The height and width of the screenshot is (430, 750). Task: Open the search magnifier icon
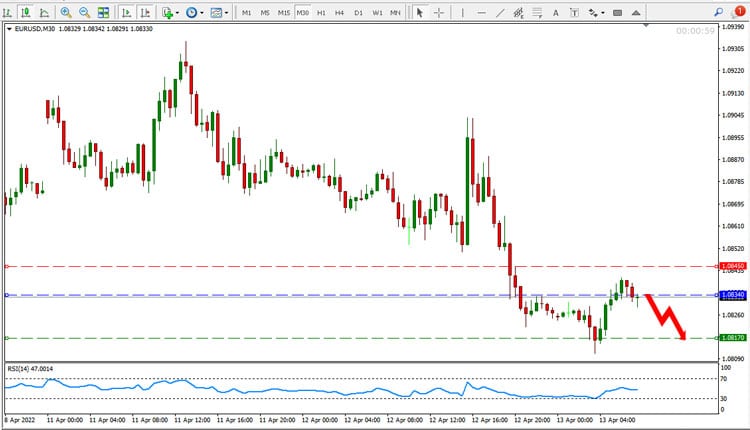pos(718,12)
